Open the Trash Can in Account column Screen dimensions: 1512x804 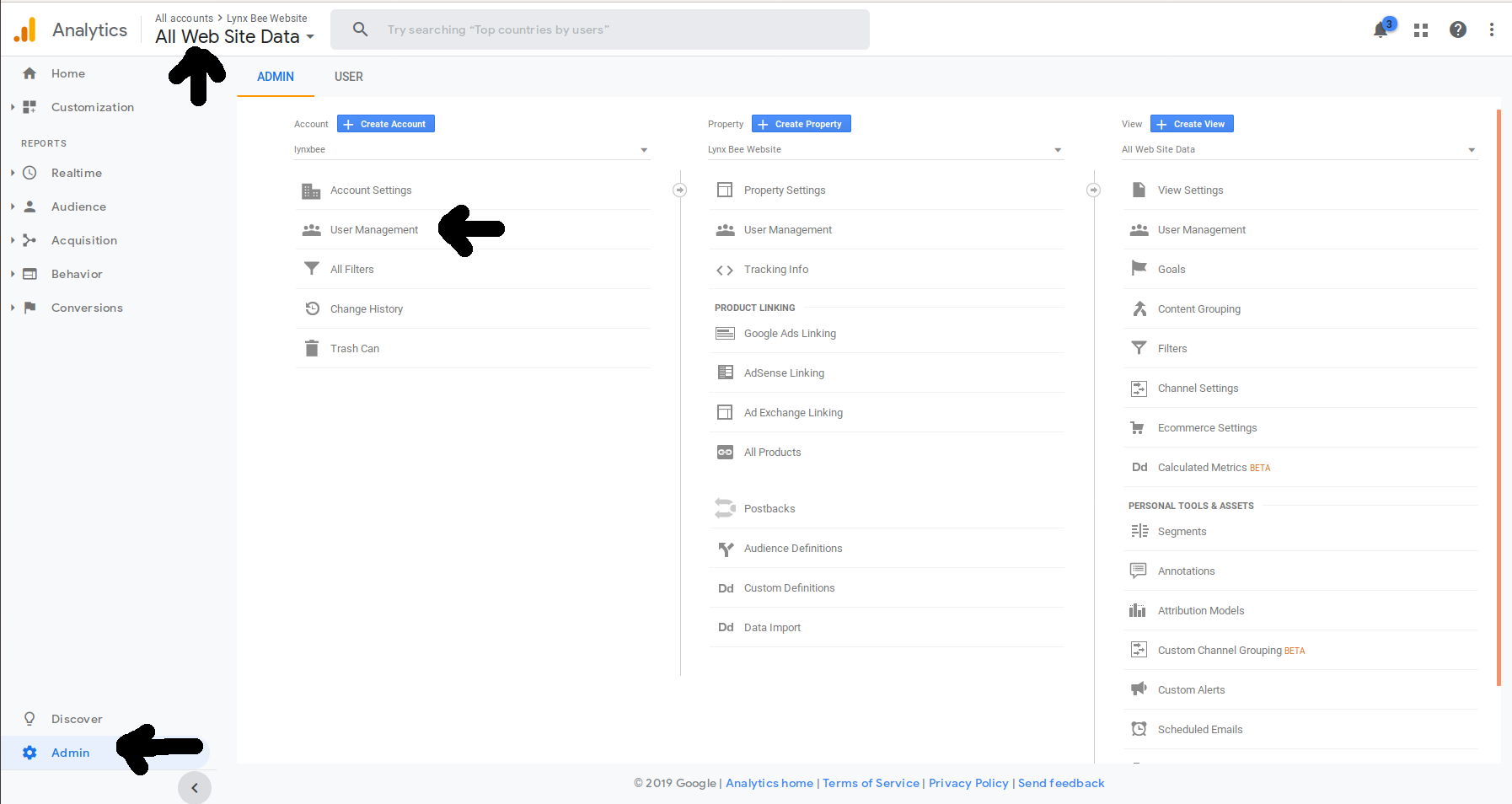(354, 348)
